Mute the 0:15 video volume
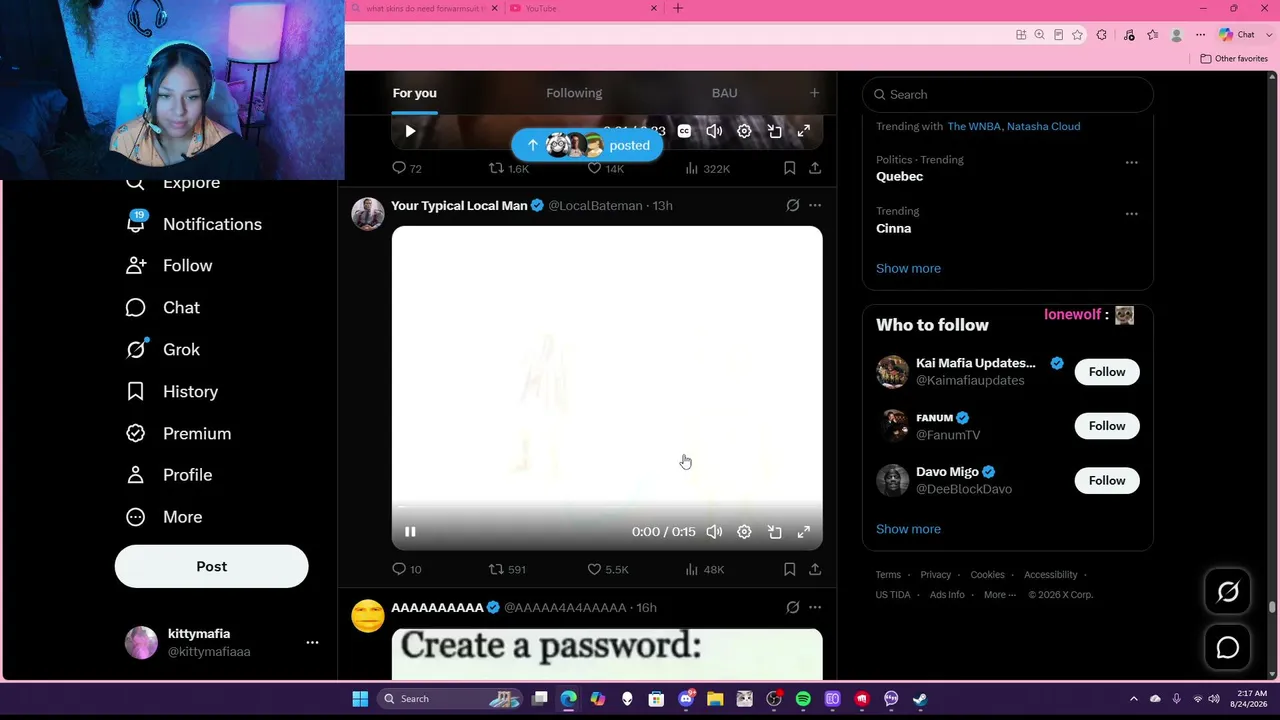Viewport: 1280px width, 720px height. [714, 532]
